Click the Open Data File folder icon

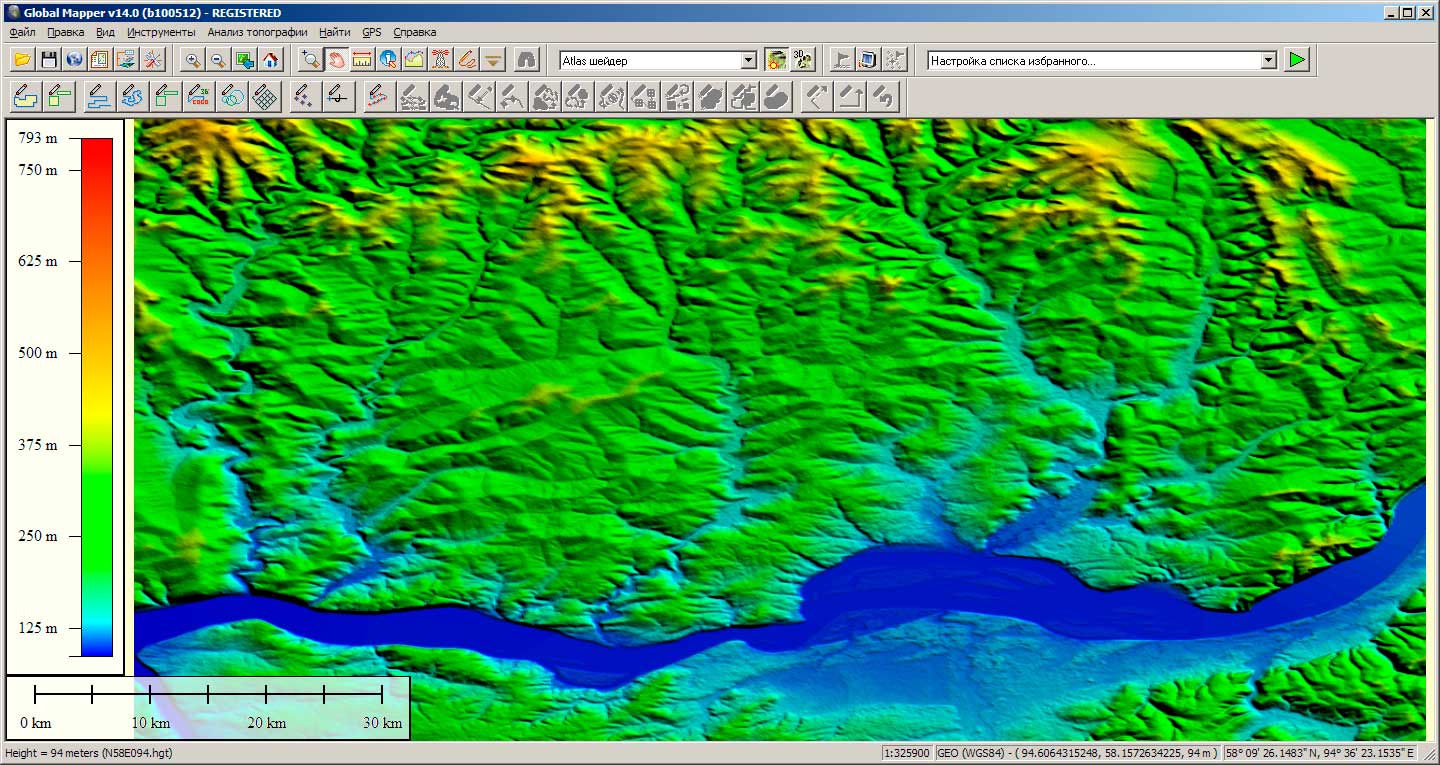[22, 60]
